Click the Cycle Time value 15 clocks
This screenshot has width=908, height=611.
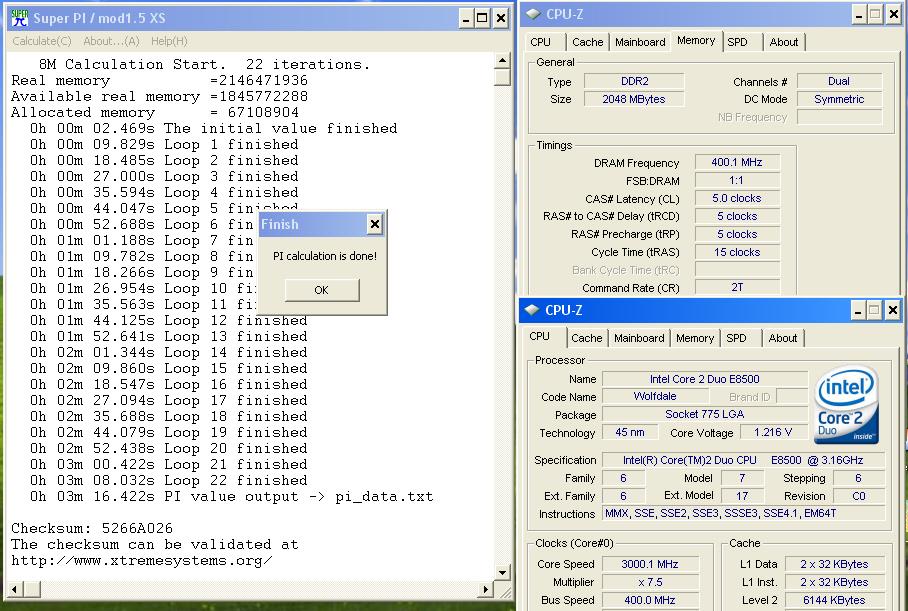pos(737,253)
